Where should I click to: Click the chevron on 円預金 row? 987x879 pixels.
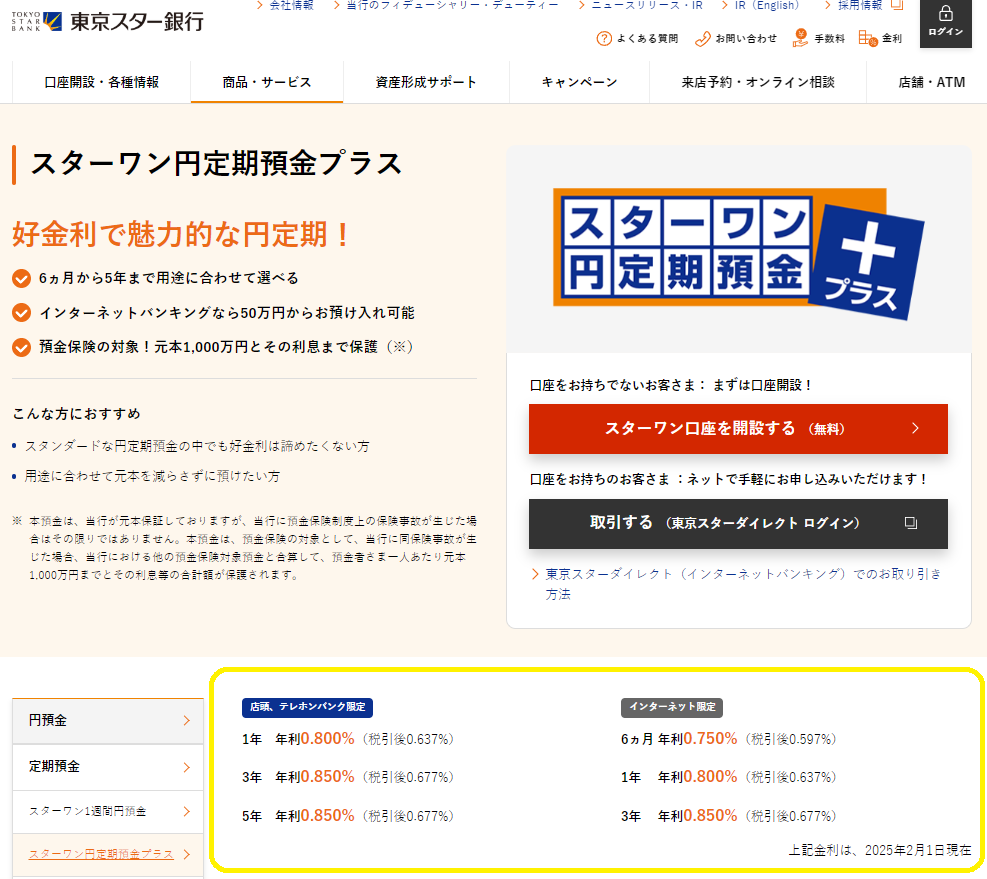[186, 721]
